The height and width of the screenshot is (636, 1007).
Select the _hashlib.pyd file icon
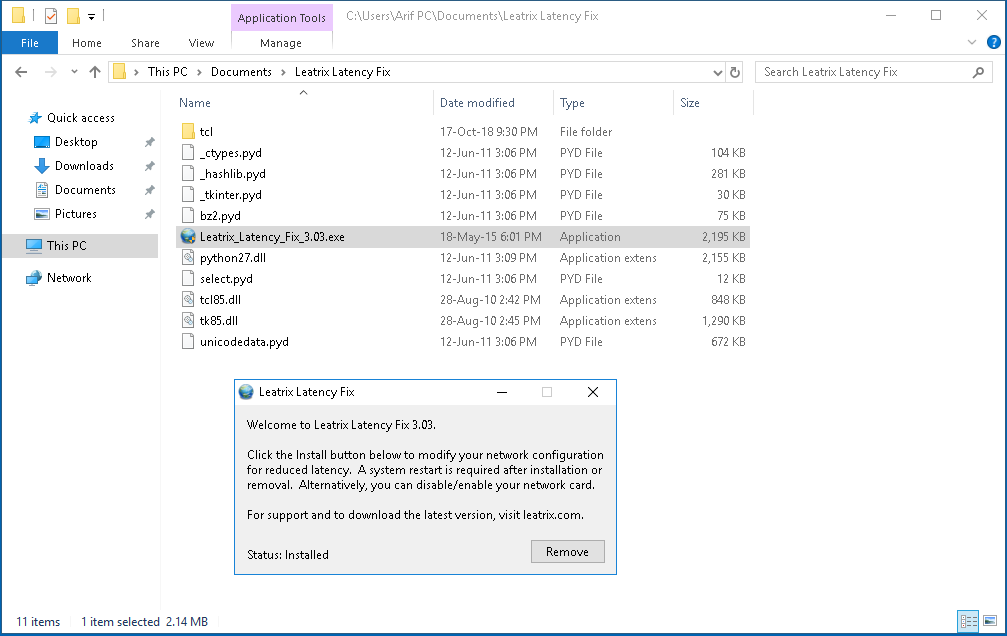[188, 173]
